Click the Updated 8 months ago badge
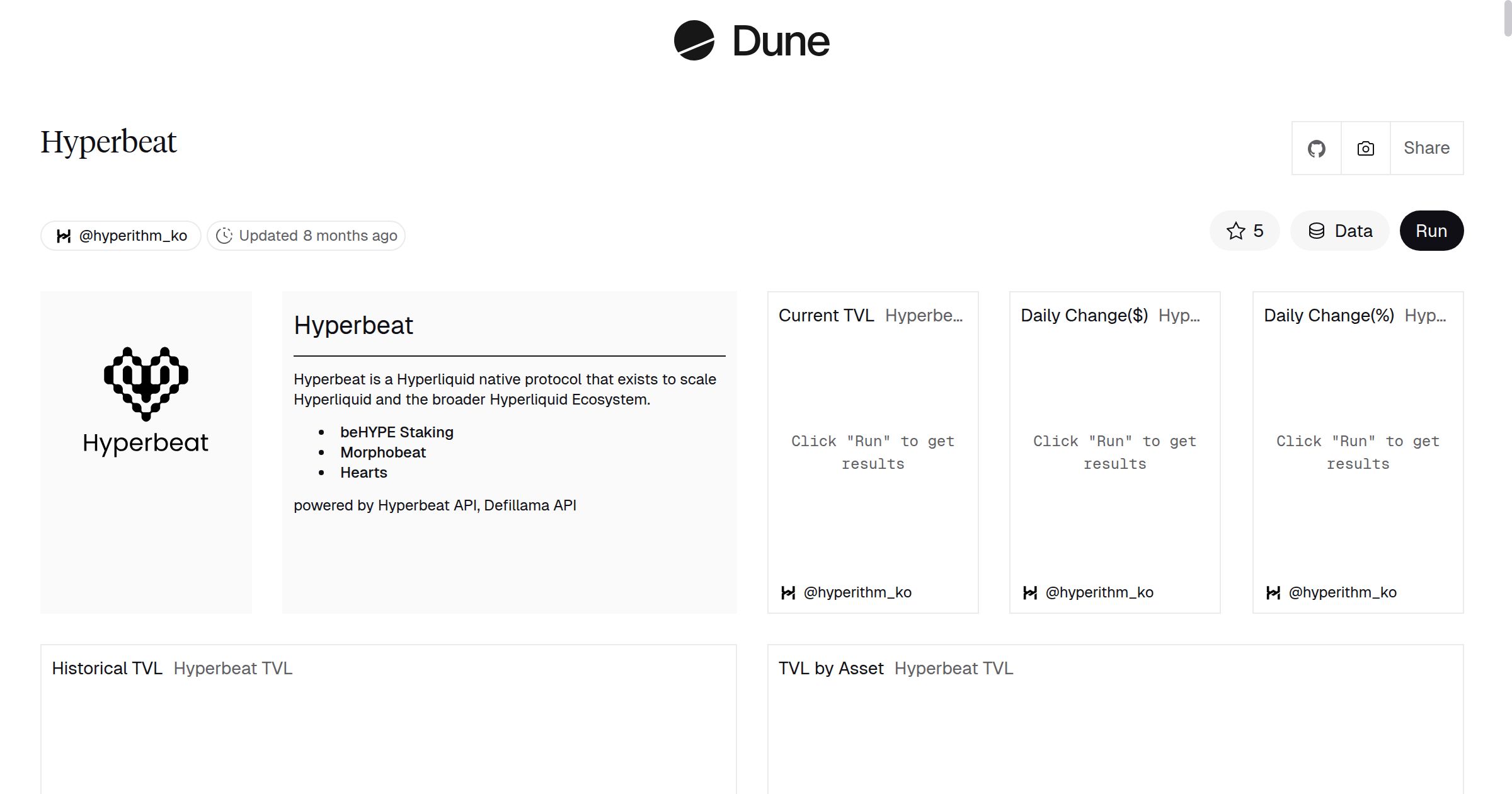Viewport: 1512px width, 794px height. pyautogui.click(x=306, y=236)
